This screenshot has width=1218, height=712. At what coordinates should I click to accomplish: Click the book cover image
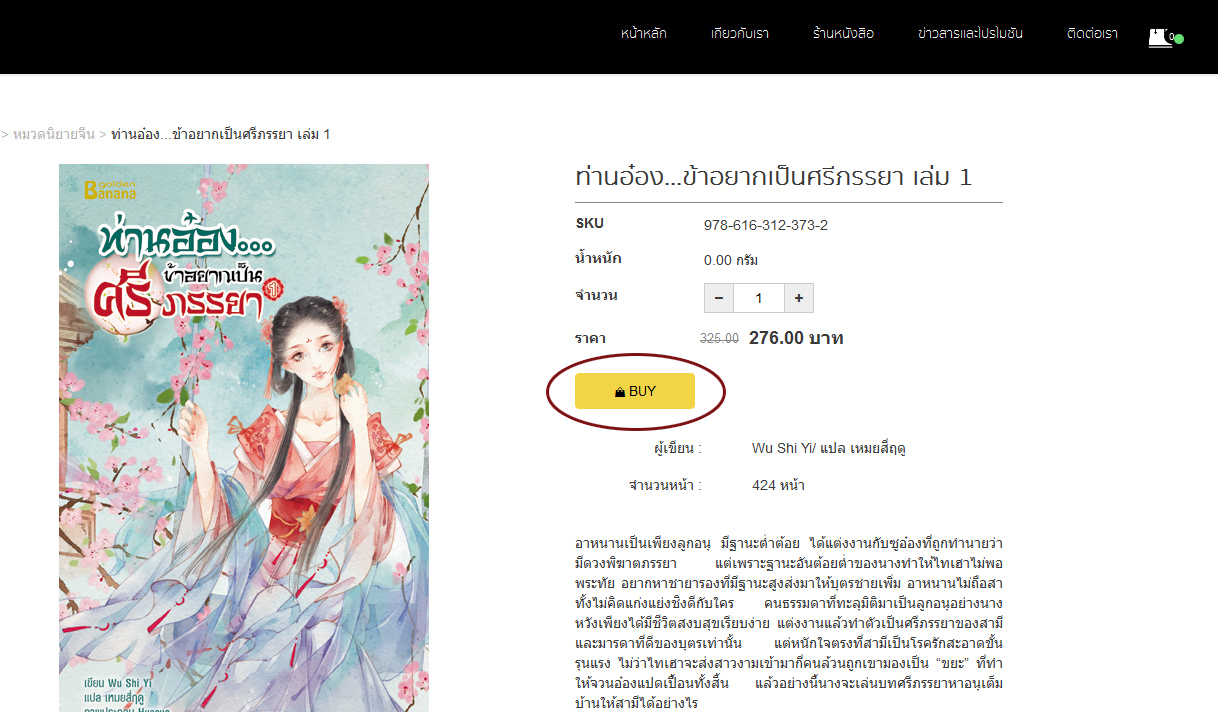(x=244, y=438)
